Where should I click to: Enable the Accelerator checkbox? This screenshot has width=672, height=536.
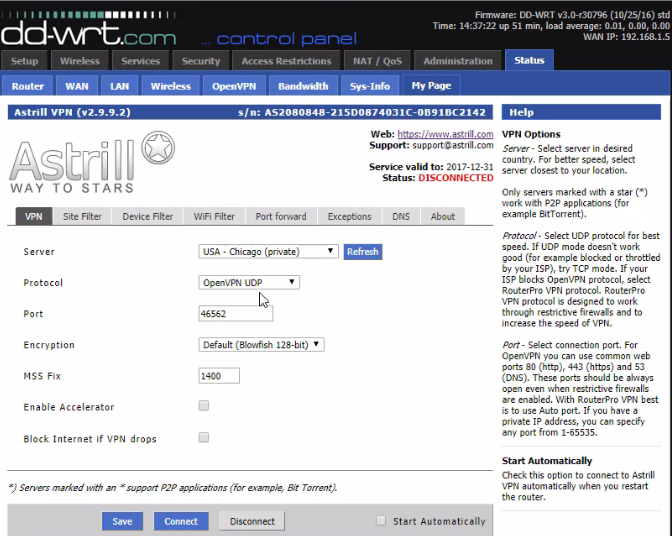click(204, 405)
